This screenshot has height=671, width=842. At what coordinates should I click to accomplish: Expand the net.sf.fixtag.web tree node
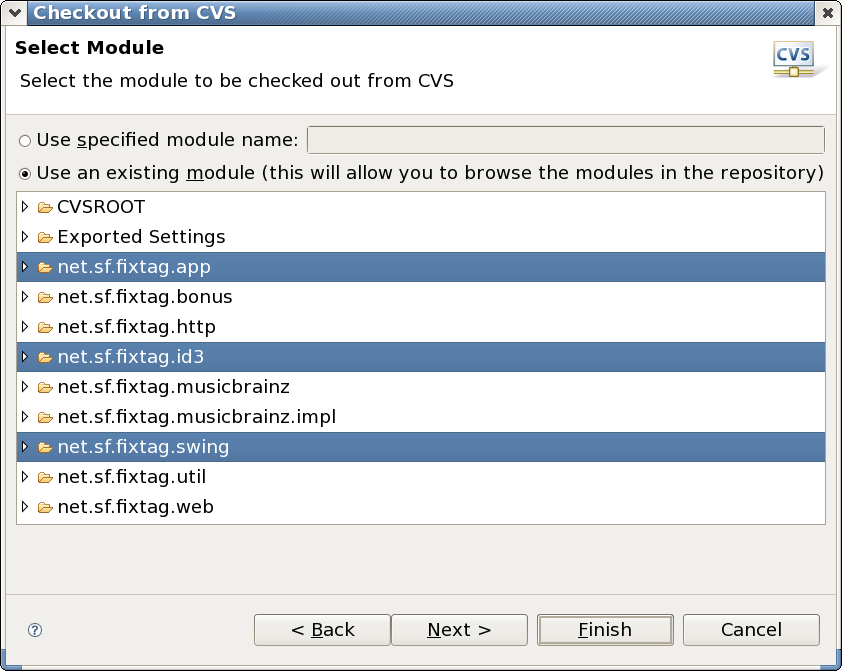(25, 508)
